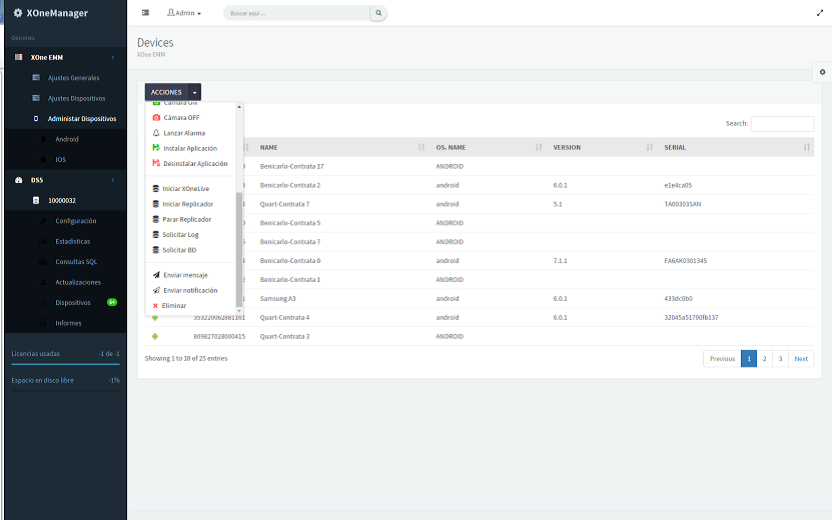
Task: Click the search magnifier button
Action: [x=378, y=13]
